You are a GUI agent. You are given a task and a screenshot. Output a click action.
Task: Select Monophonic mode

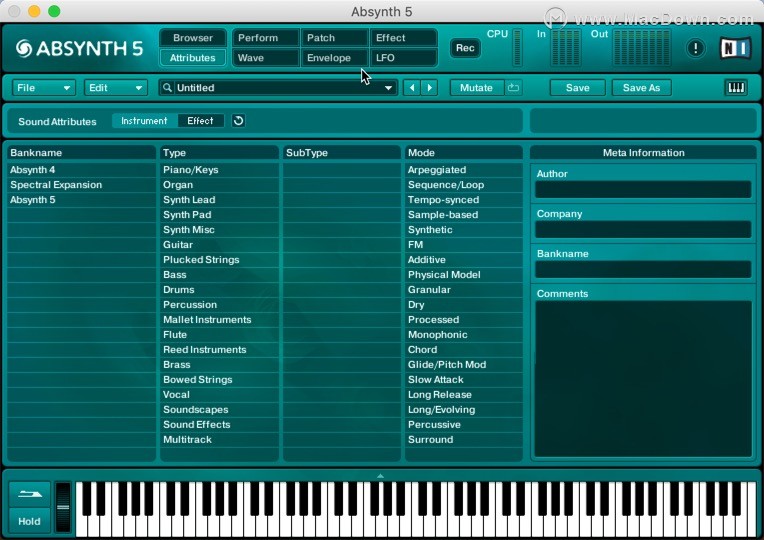(x=464, y=335)
